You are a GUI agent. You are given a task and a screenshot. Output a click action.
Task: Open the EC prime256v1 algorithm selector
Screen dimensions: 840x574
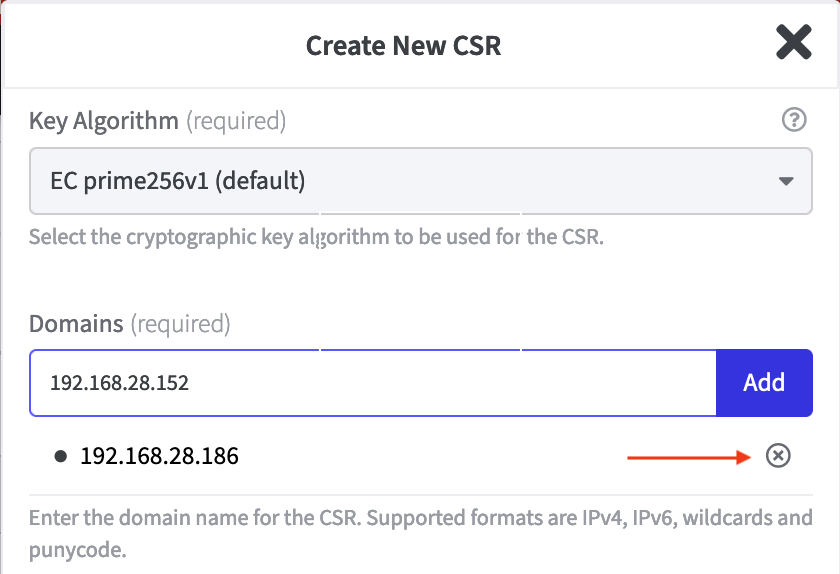click(400, 181)
